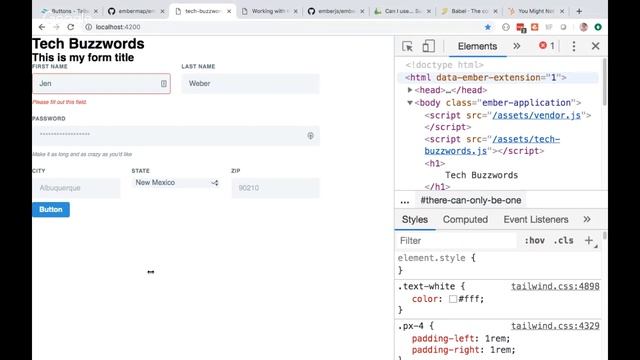The height and width of the screenshot is (360, 640).
Task: Switch to the Styles tab
Action: 415,220
